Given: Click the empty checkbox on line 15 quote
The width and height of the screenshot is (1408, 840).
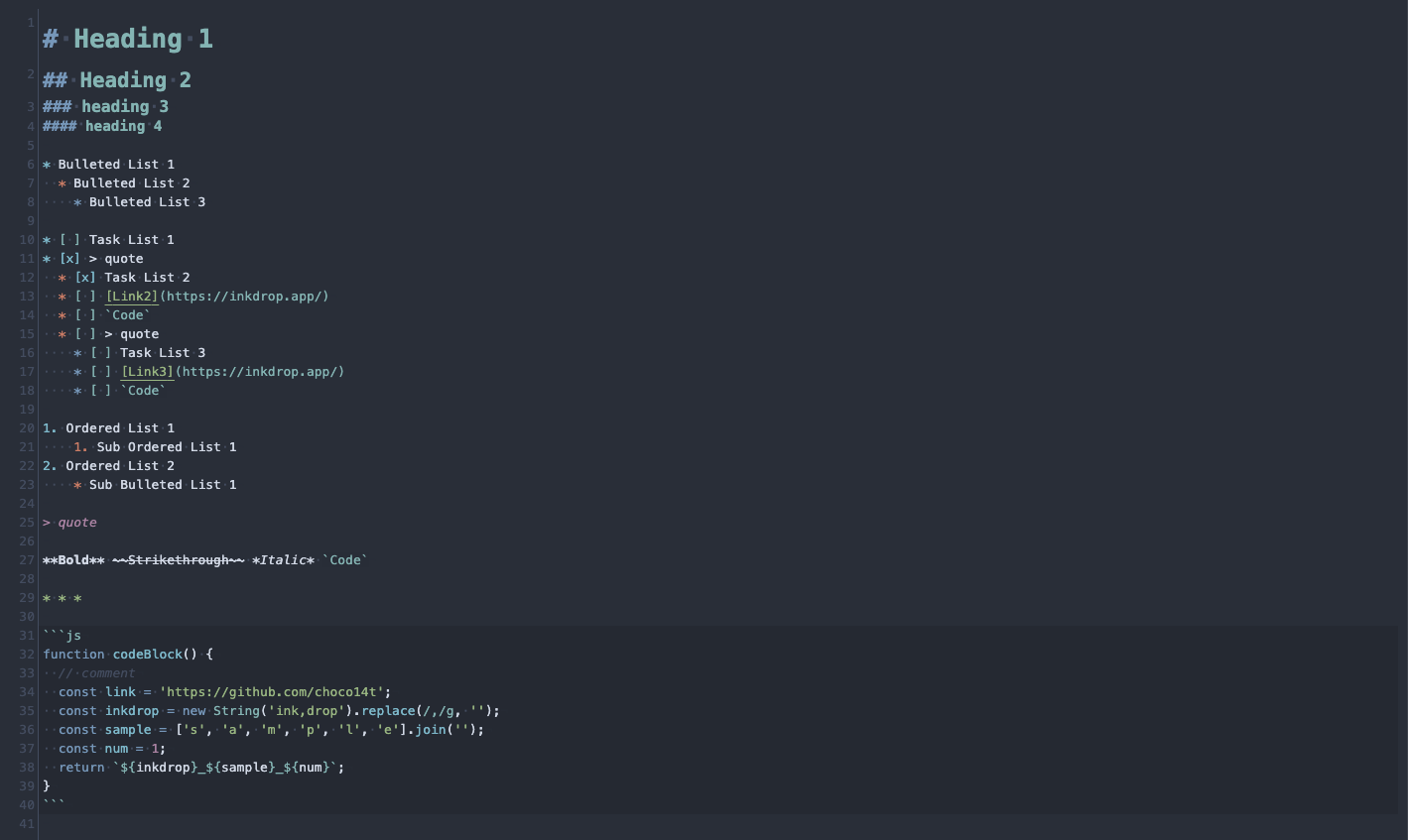Looking at the screenshot, I should coord(85,334).
